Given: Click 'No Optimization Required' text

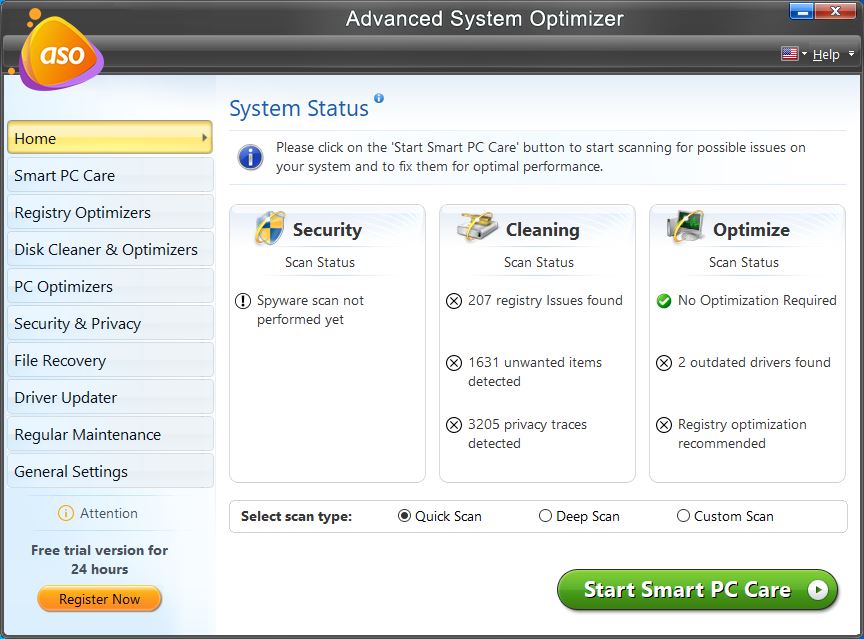Looking at the screenshot, I should (x=757, y=301).
